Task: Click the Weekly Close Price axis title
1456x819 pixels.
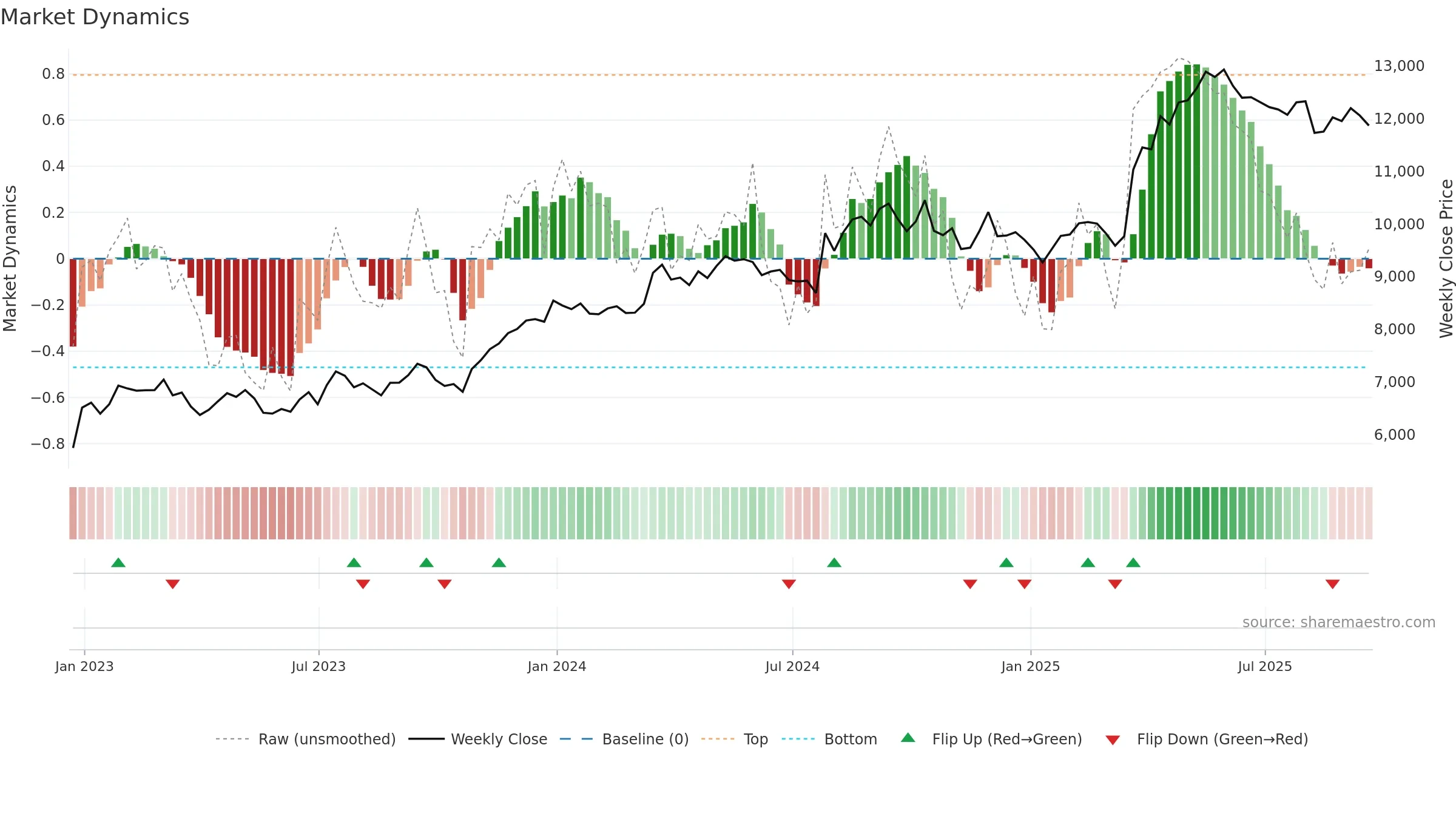Action: [1446, 258]
